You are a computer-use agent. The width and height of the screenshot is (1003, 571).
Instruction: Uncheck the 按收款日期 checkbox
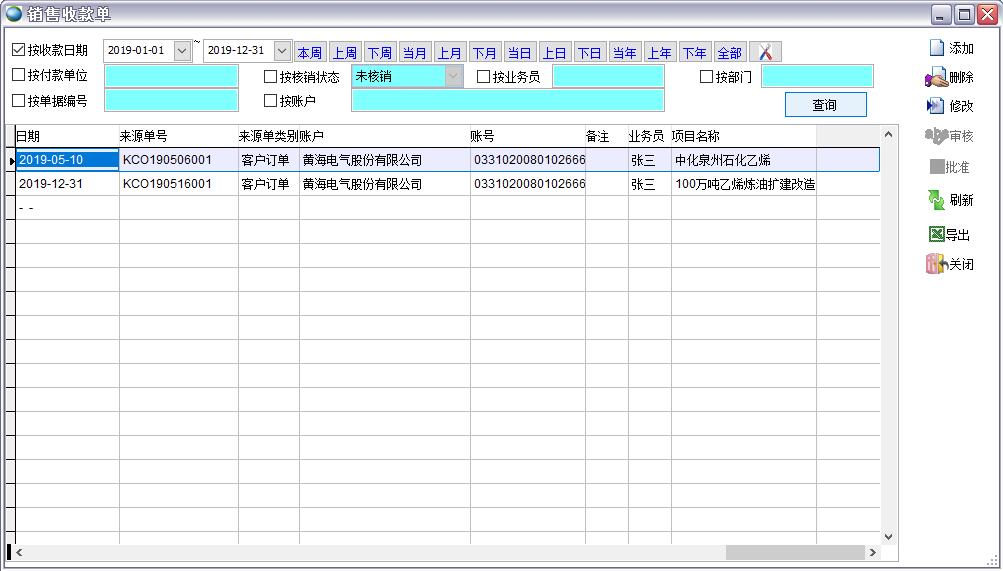point(19,50)
